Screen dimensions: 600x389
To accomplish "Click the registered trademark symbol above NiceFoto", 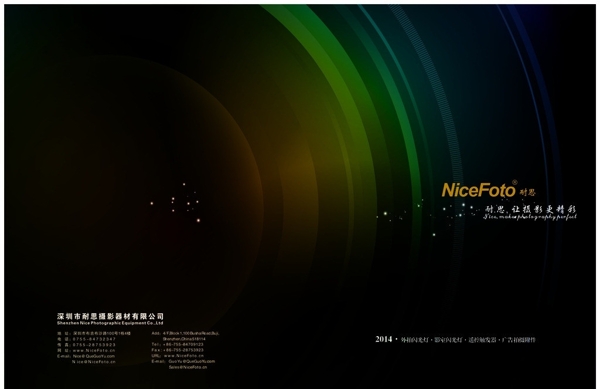I will [x=515, y=182].
